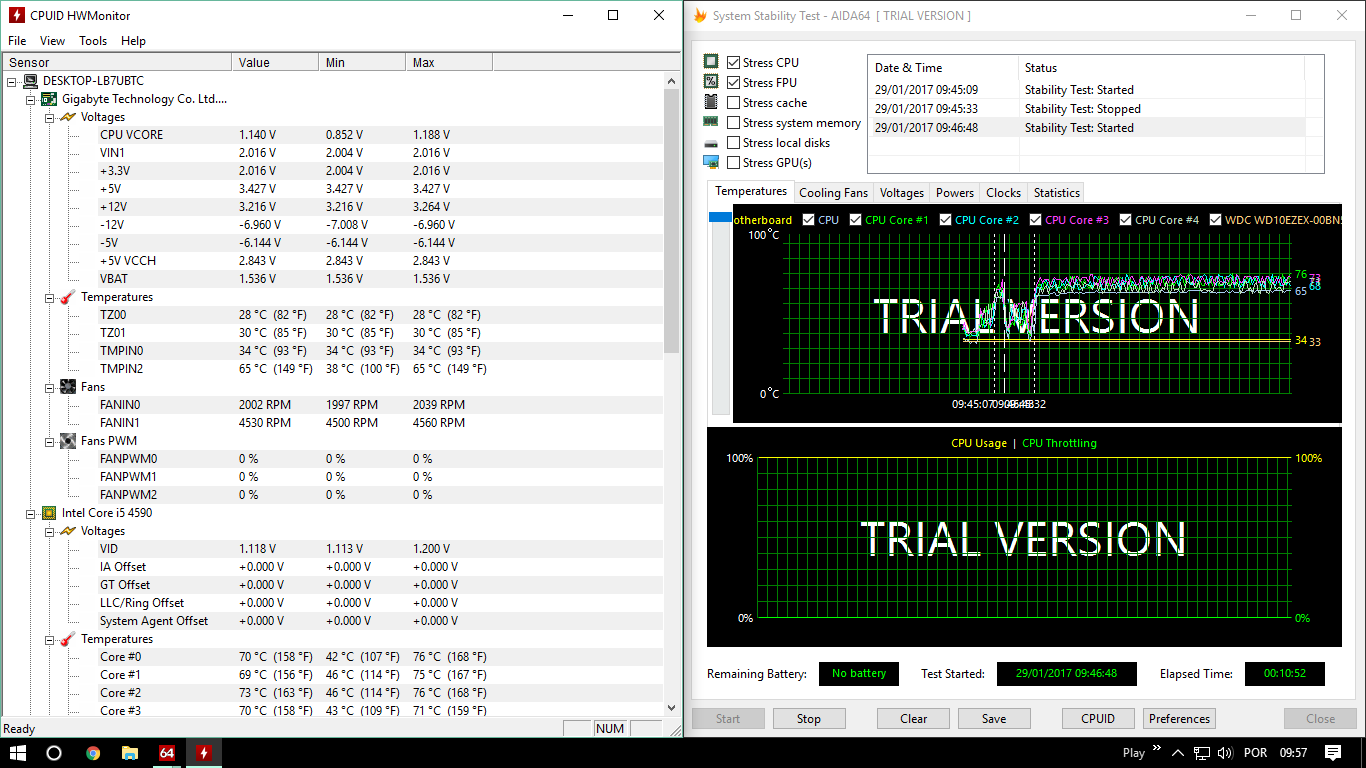
Task: Collapse the motherboard Temperatures node
Action: (50, 297)
